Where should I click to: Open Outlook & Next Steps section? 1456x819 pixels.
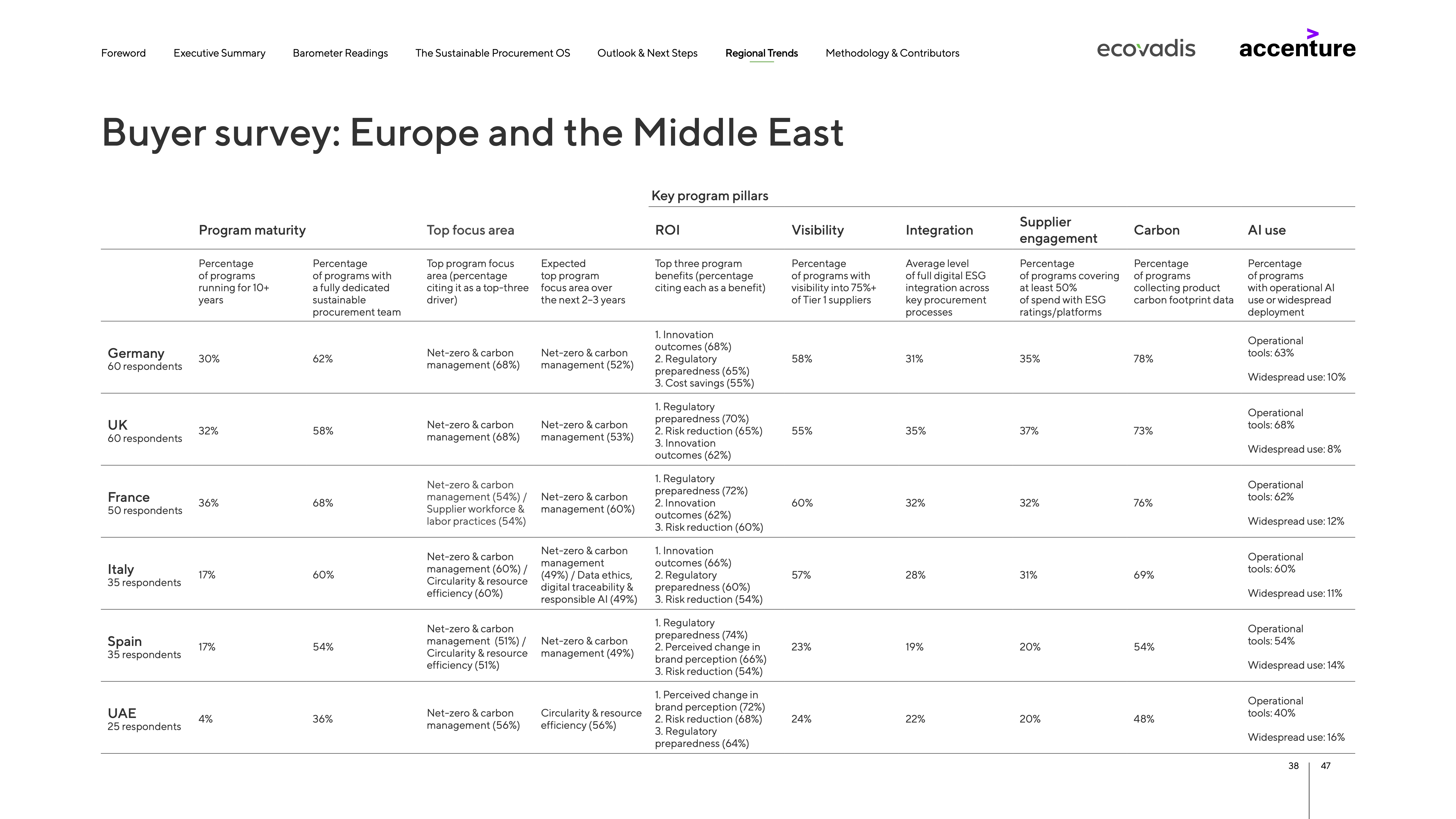pyautogui.click(x=647, y=53)
